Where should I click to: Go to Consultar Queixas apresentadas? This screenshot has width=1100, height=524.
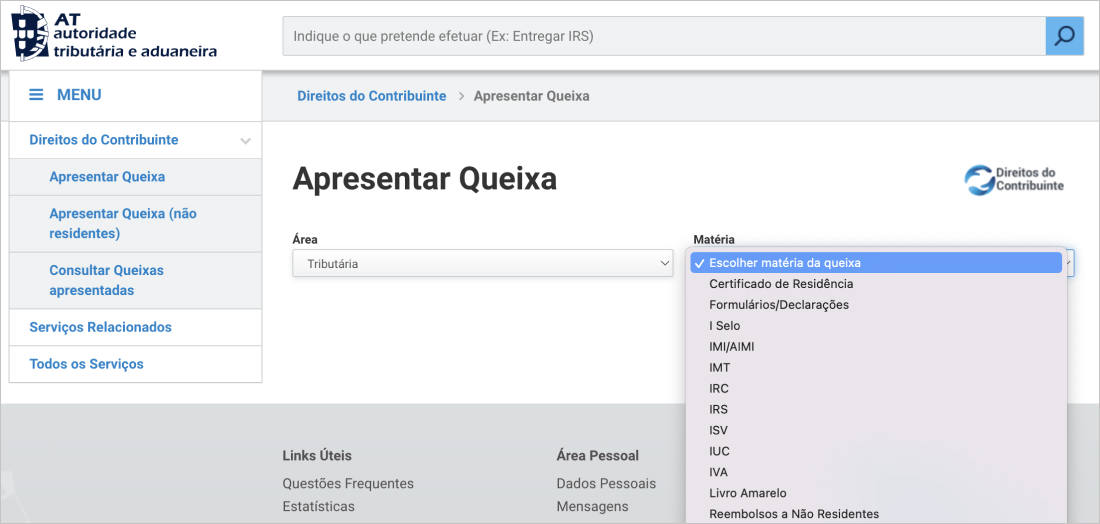pos(106,280)
